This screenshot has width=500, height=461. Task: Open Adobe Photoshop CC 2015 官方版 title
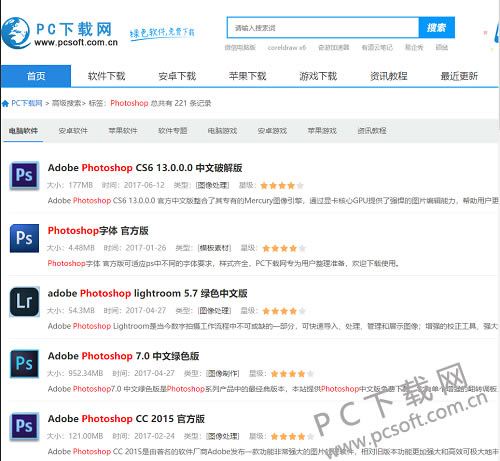pos(126,419)
